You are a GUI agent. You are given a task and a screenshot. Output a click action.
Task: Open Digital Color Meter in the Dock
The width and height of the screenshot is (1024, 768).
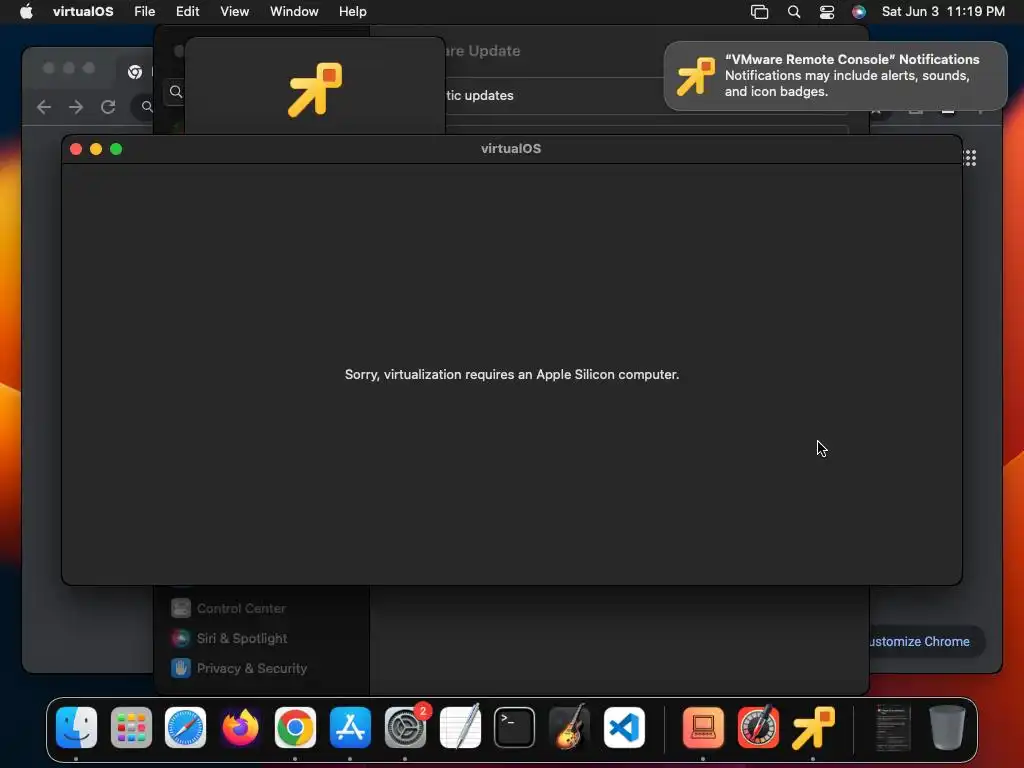pos(758,727)
